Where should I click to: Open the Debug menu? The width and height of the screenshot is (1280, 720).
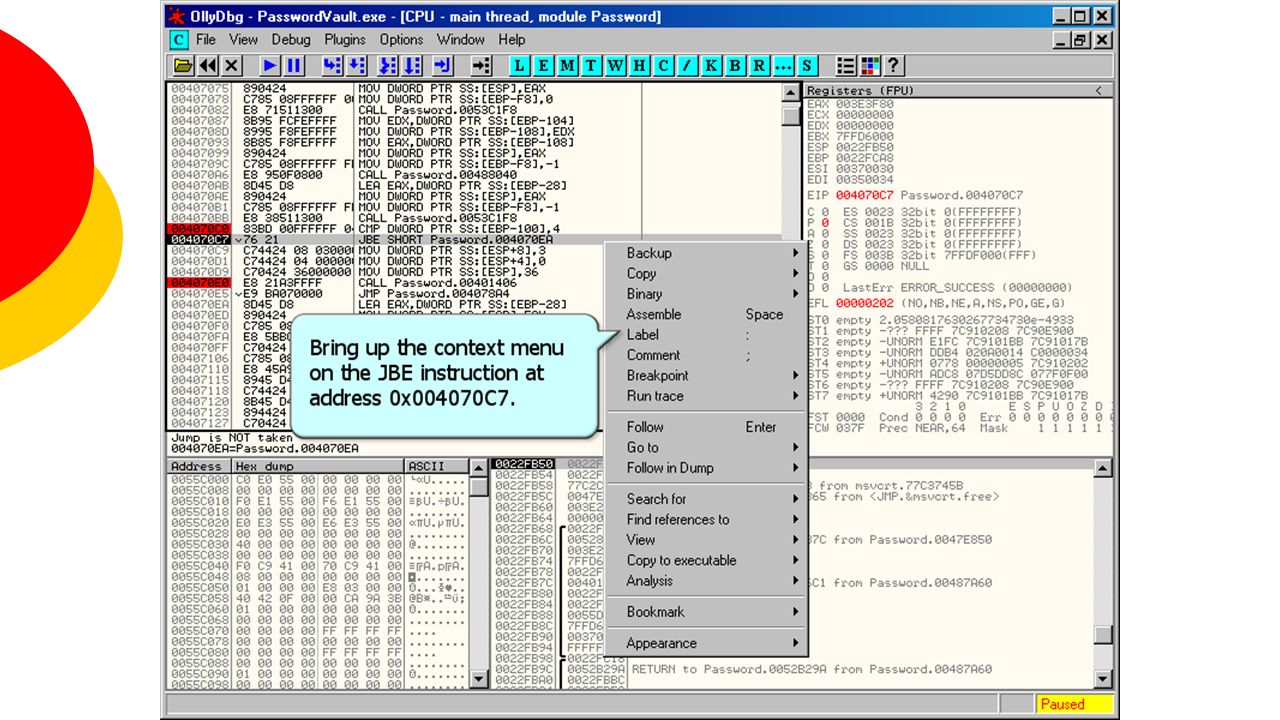click(291, 40)
